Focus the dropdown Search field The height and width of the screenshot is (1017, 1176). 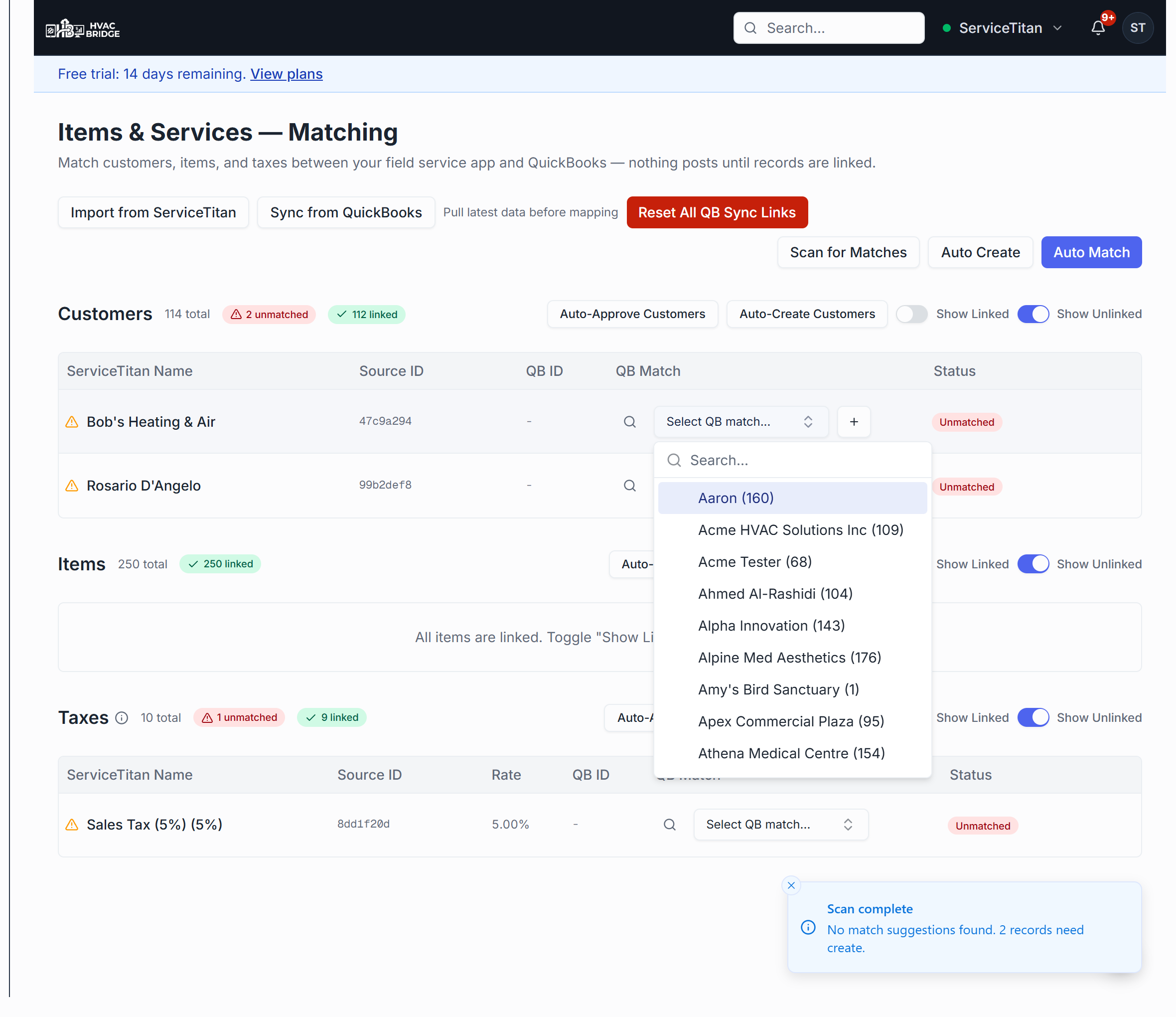(792, 461)
